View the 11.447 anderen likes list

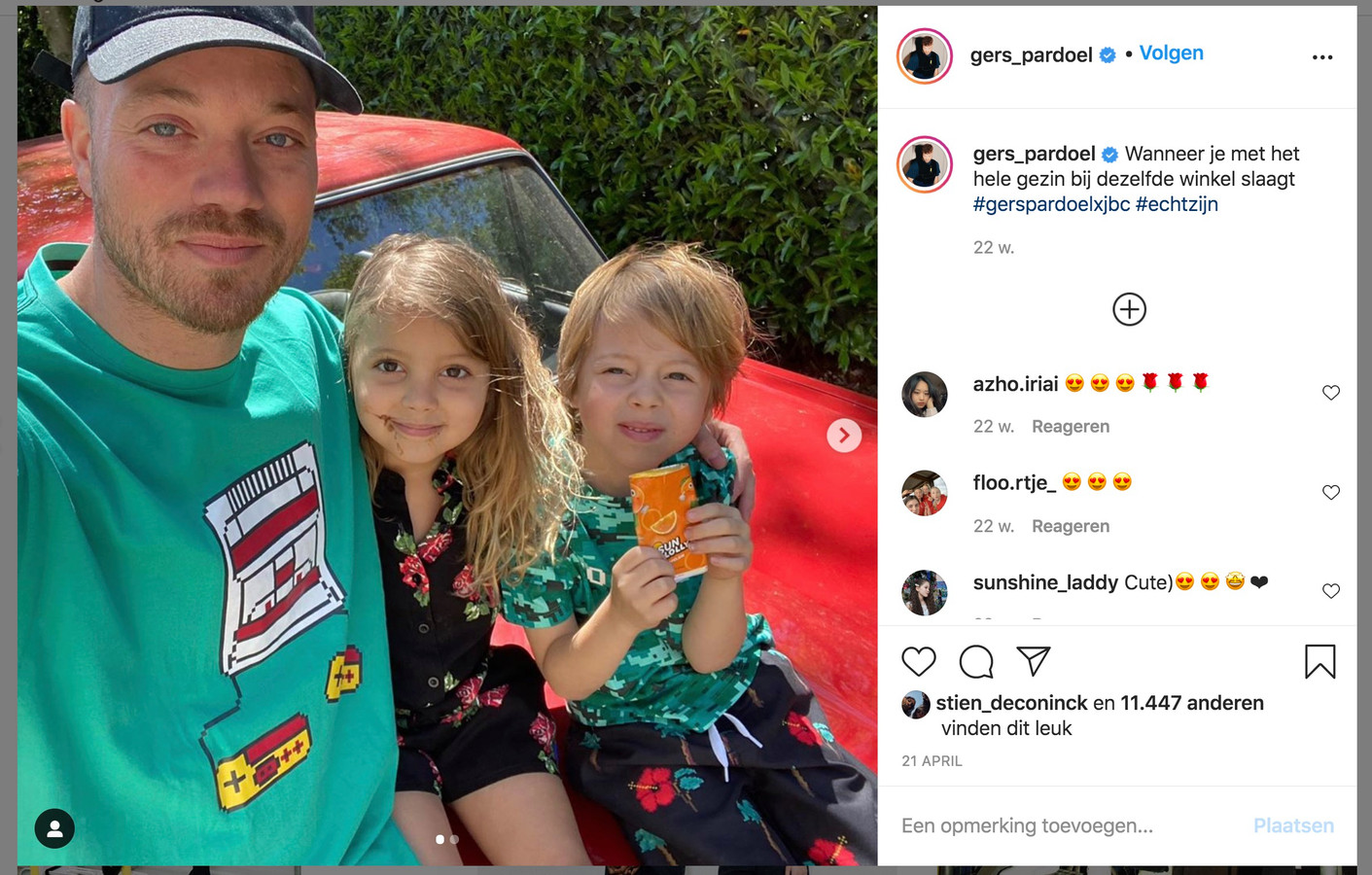tap(1192, 703)
